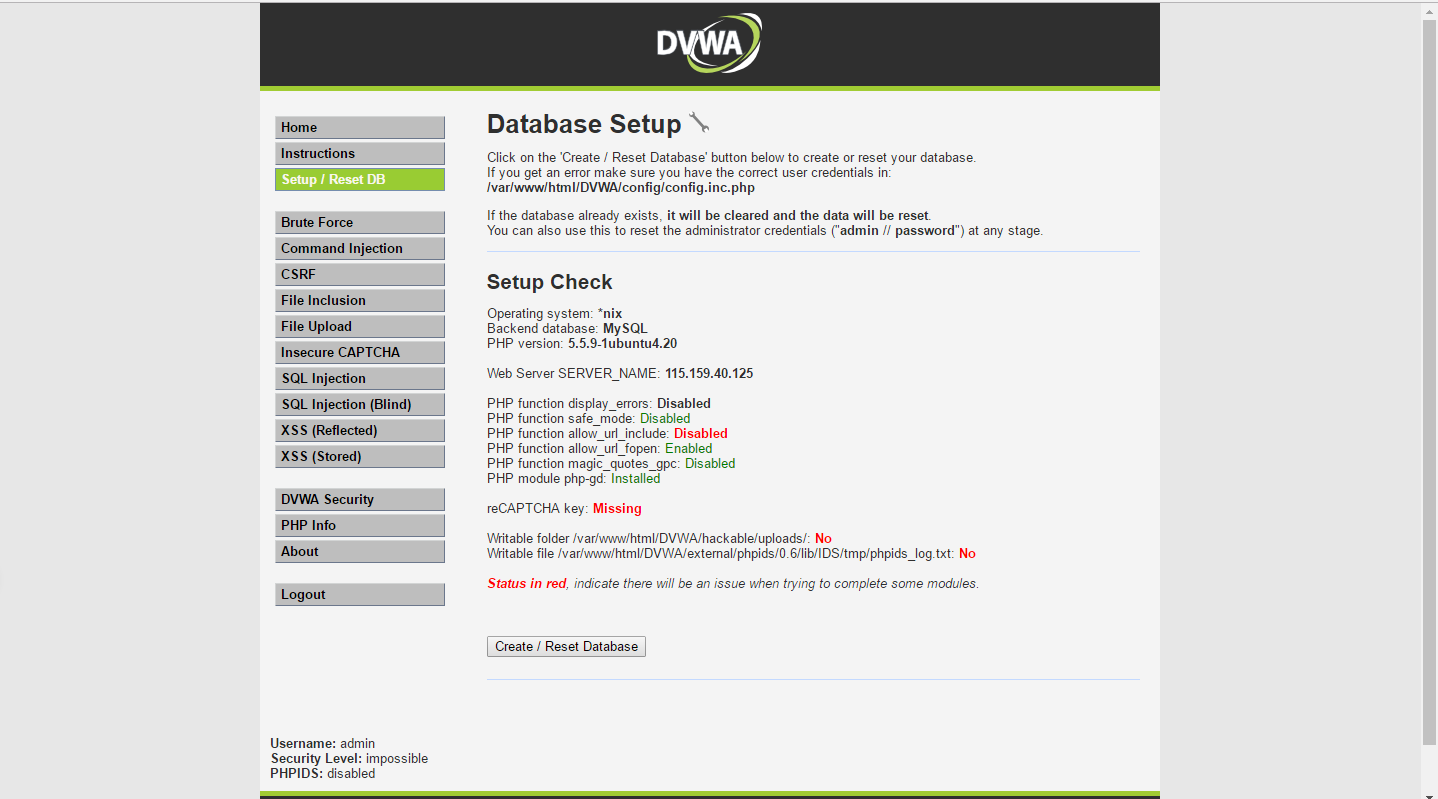
Task: Click the config.inc.php file path text
Action: point(621,187)
